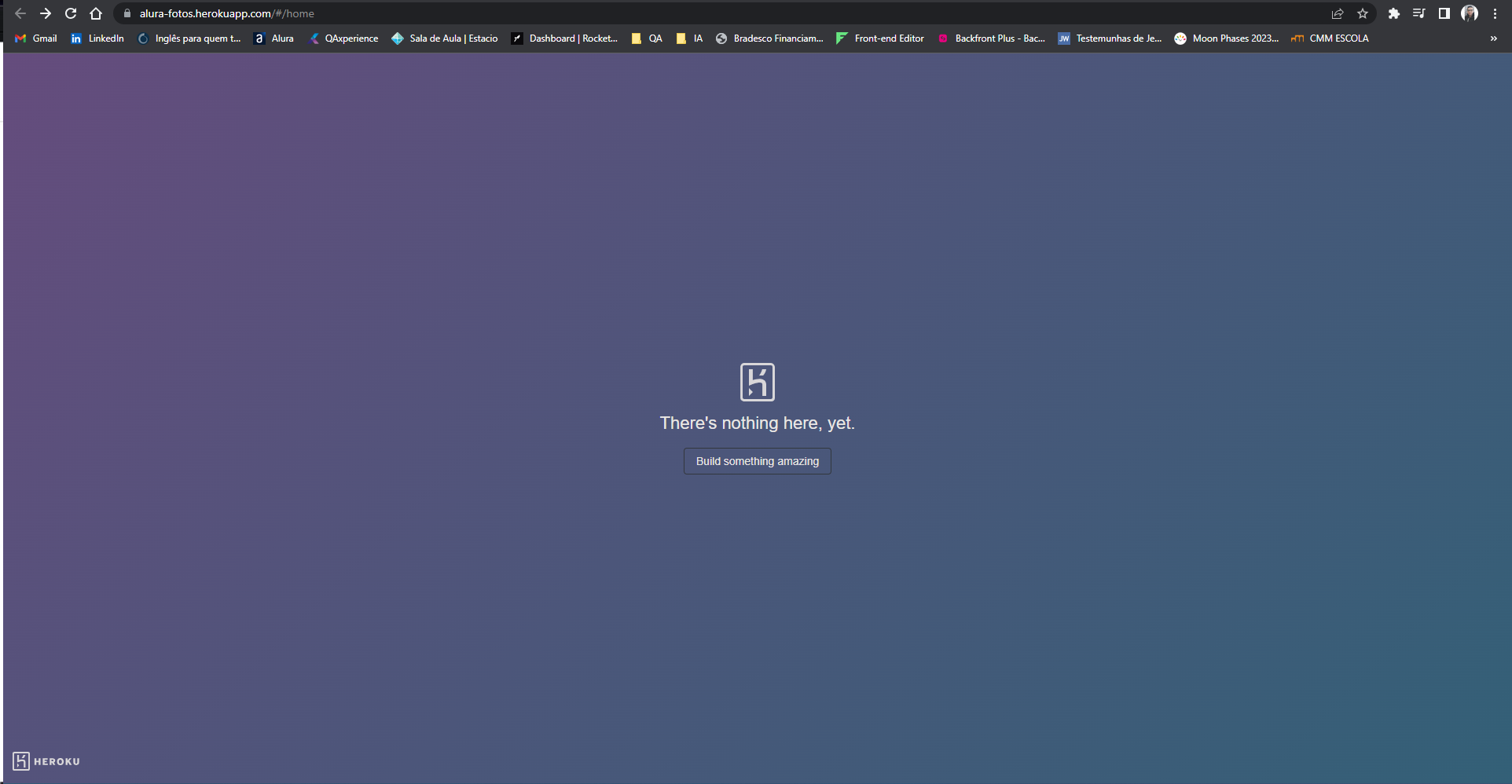
Task: Bookmark this tab with the star icon
Action: 1363,13
